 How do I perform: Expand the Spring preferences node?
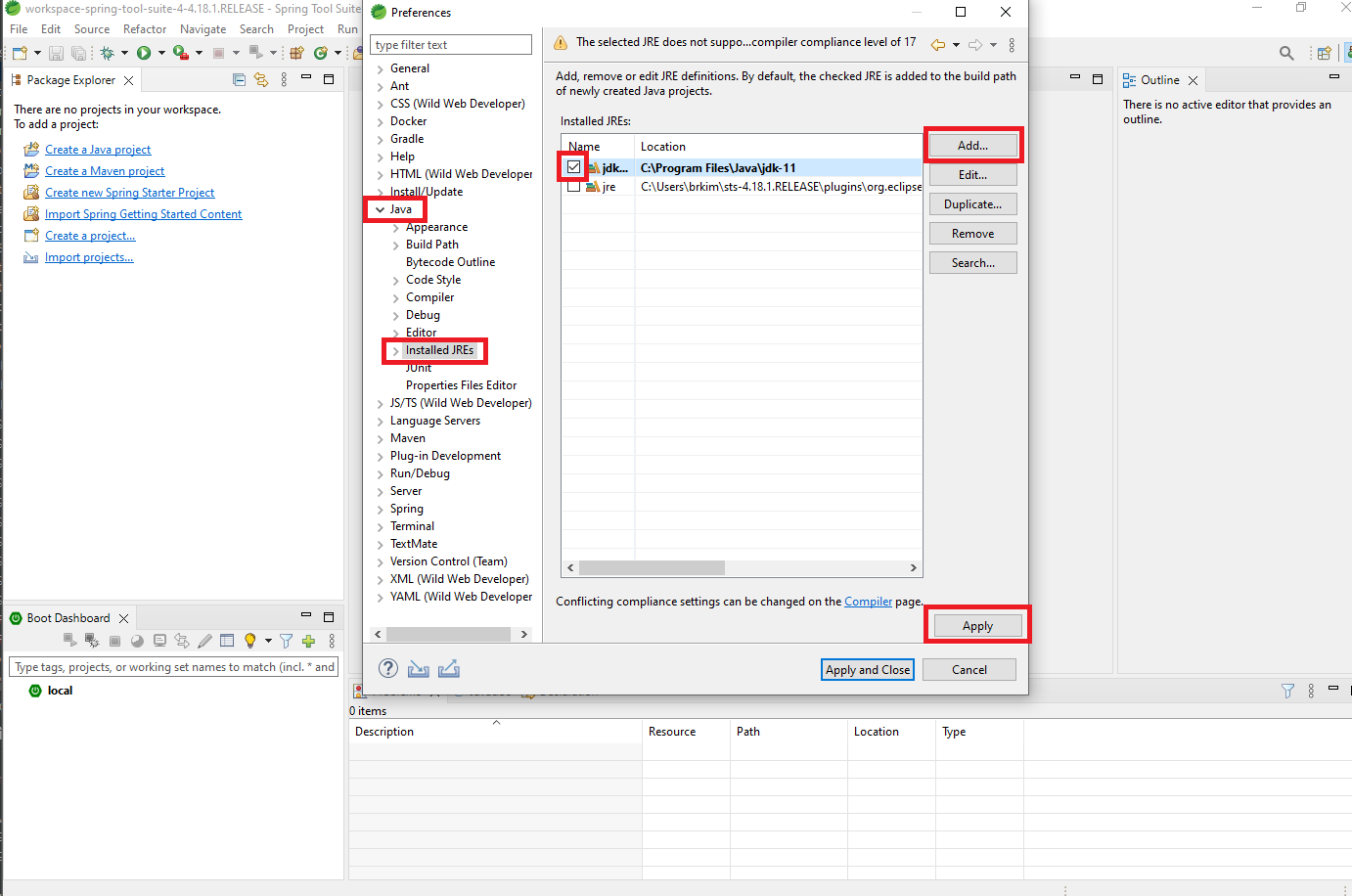pyautogui.click(x=381, y=509)
